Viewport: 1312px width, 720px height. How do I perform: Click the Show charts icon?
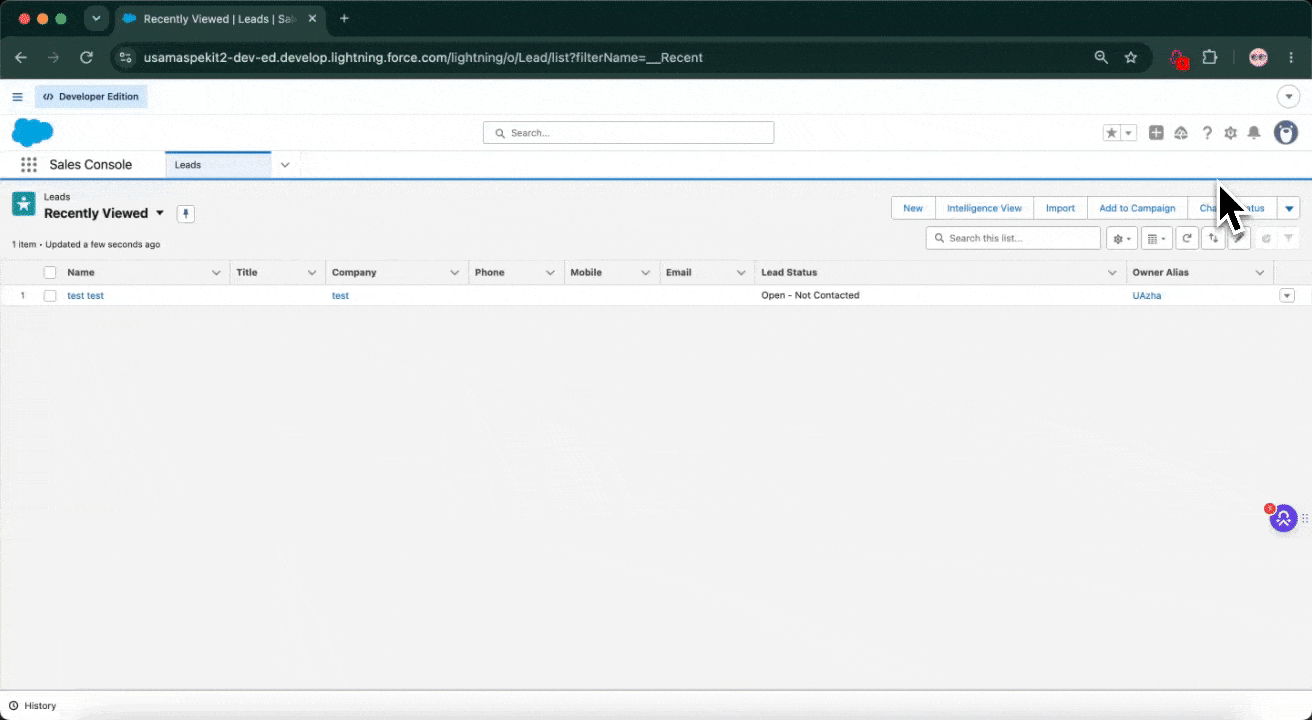pos(1266,238)
